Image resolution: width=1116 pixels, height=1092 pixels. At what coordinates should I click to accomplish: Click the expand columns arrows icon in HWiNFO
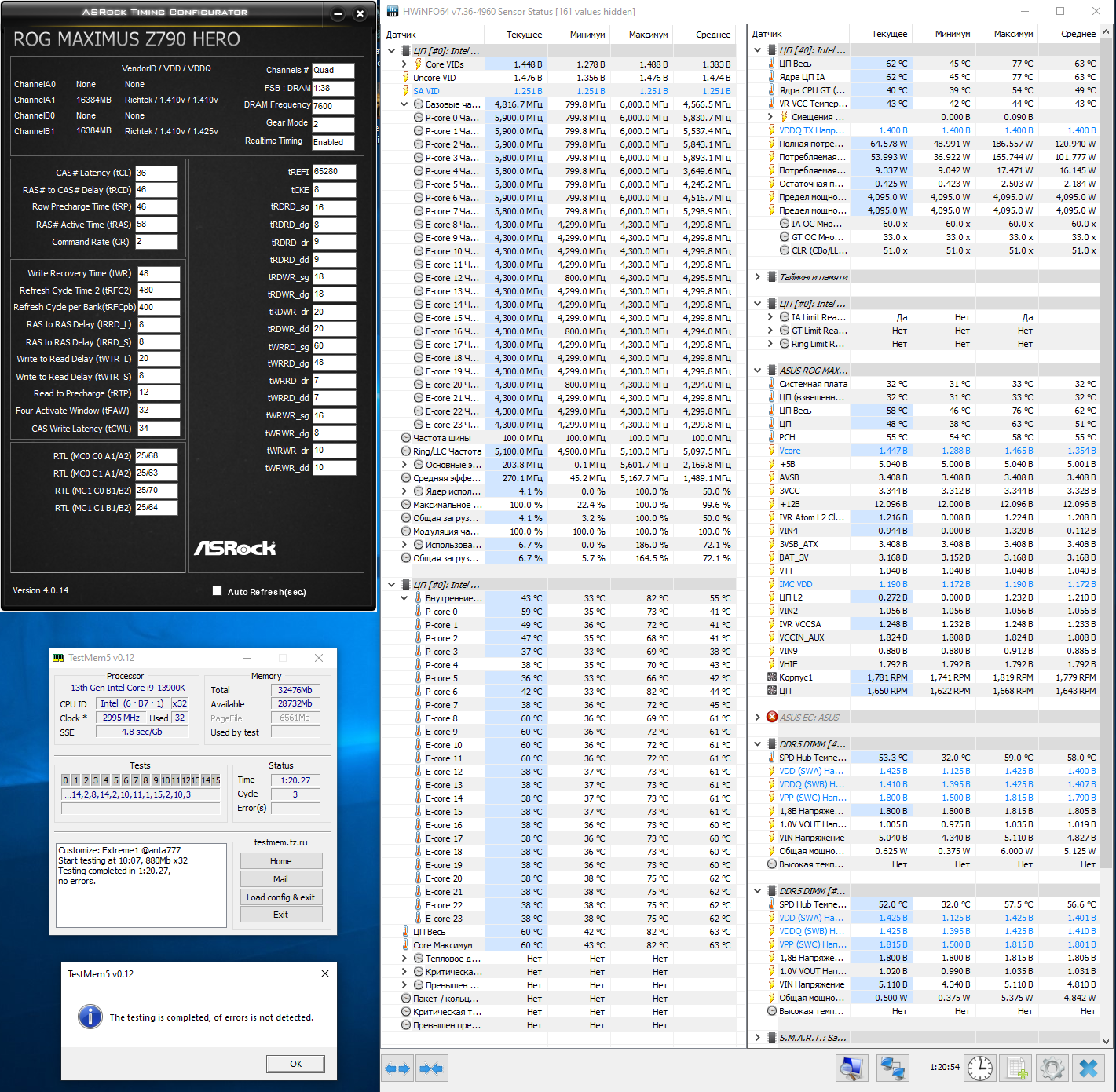pos(397,1068)
